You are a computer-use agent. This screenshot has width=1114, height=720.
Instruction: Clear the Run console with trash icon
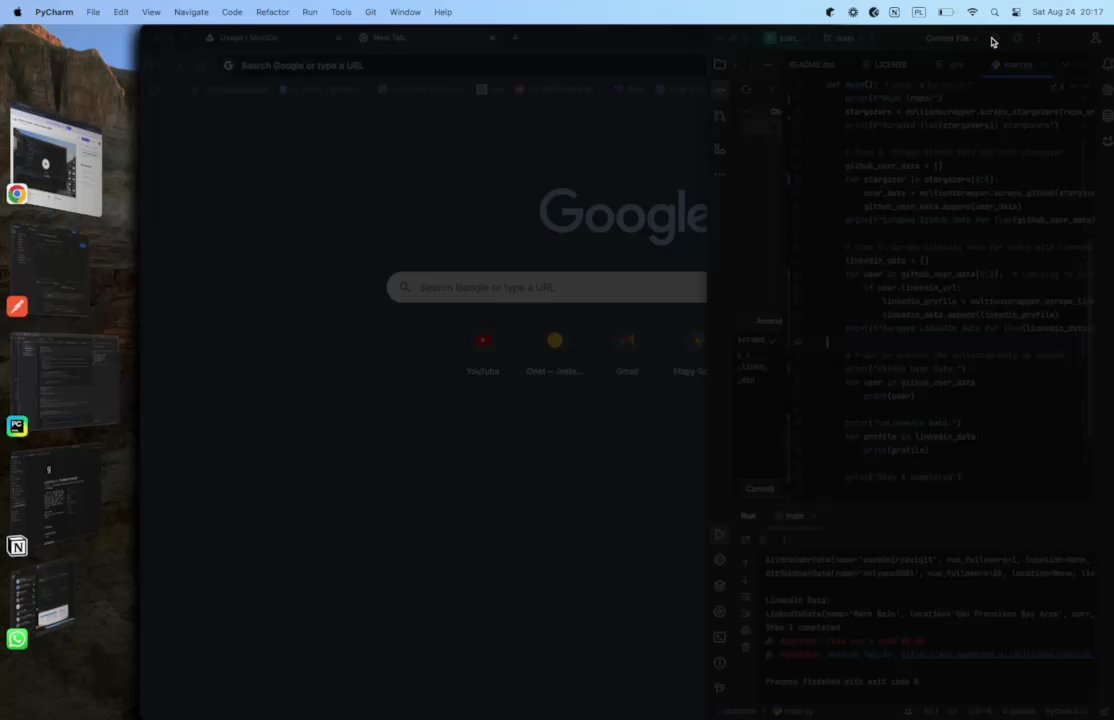(745, 647)
